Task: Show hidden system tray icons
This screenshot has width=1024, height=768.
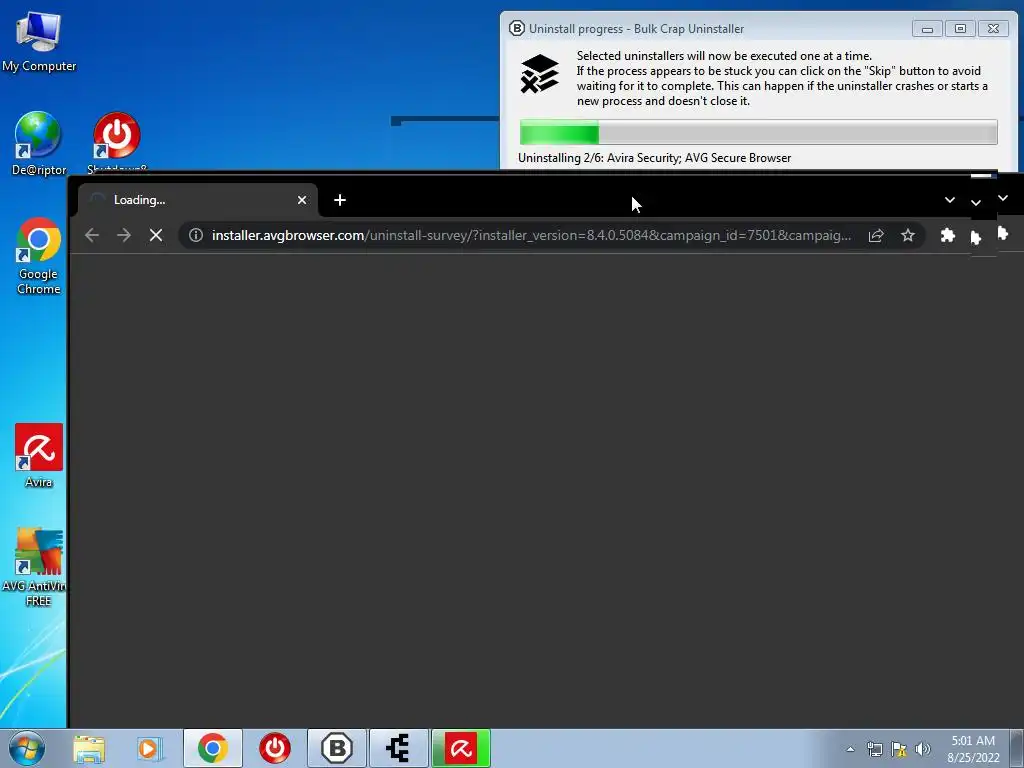Action: point(850,749)
